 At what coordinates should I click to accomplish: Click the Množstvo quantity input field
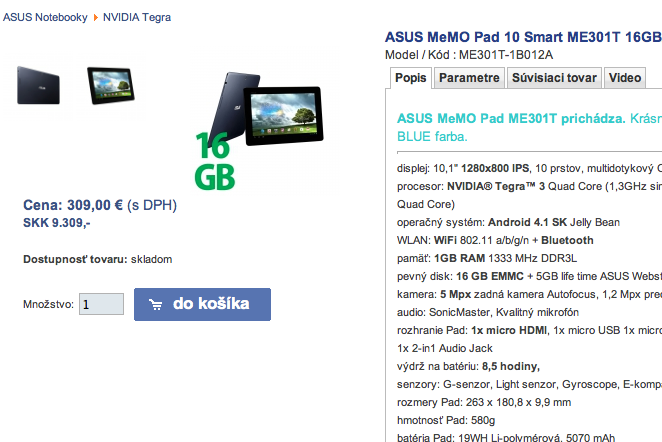point(101,304)
